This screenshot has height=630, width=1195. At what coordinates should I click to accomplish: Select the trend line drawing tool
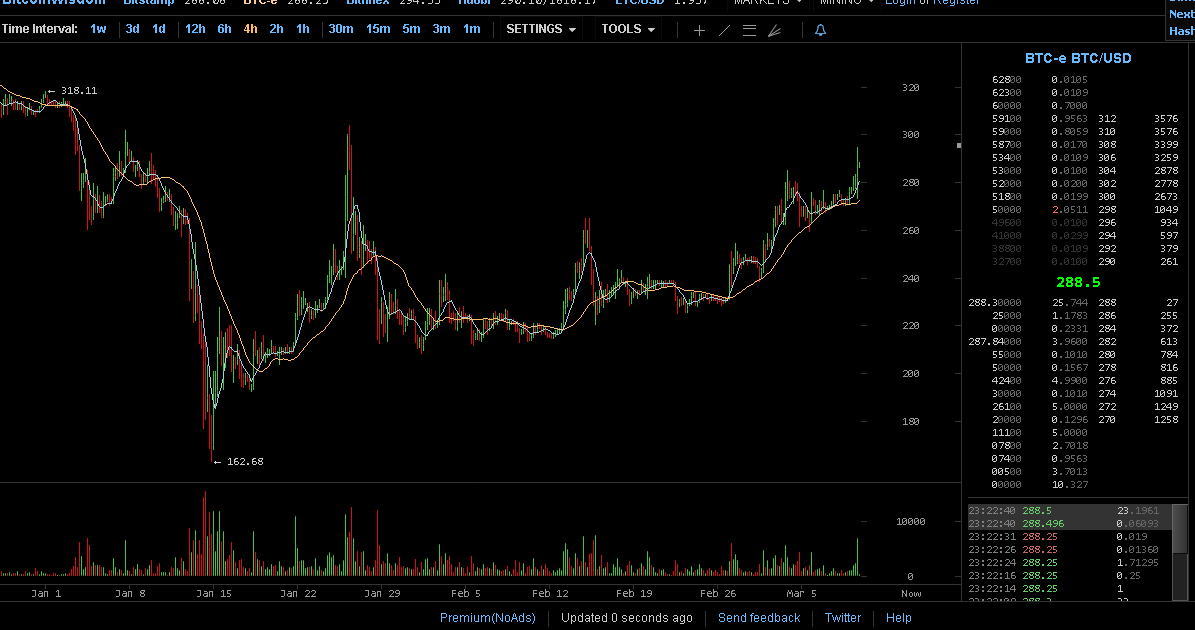coord(724,30)
